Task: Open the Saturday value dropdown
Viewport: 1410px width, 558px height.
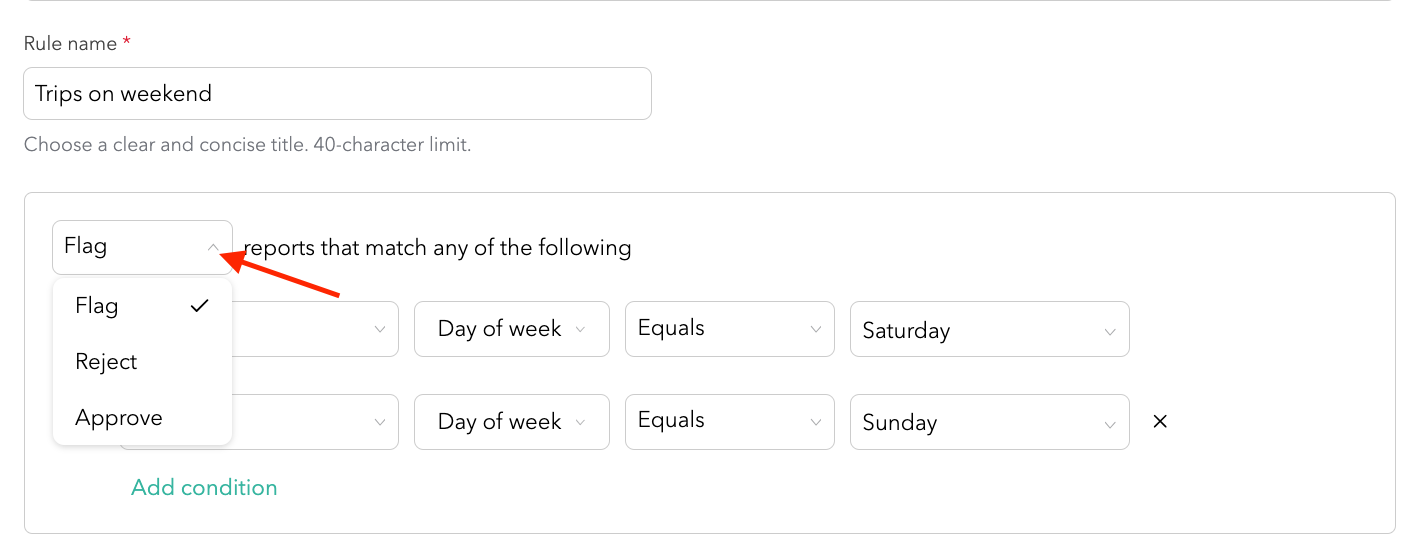Action: pyautogui.click(x=988, y=330)
